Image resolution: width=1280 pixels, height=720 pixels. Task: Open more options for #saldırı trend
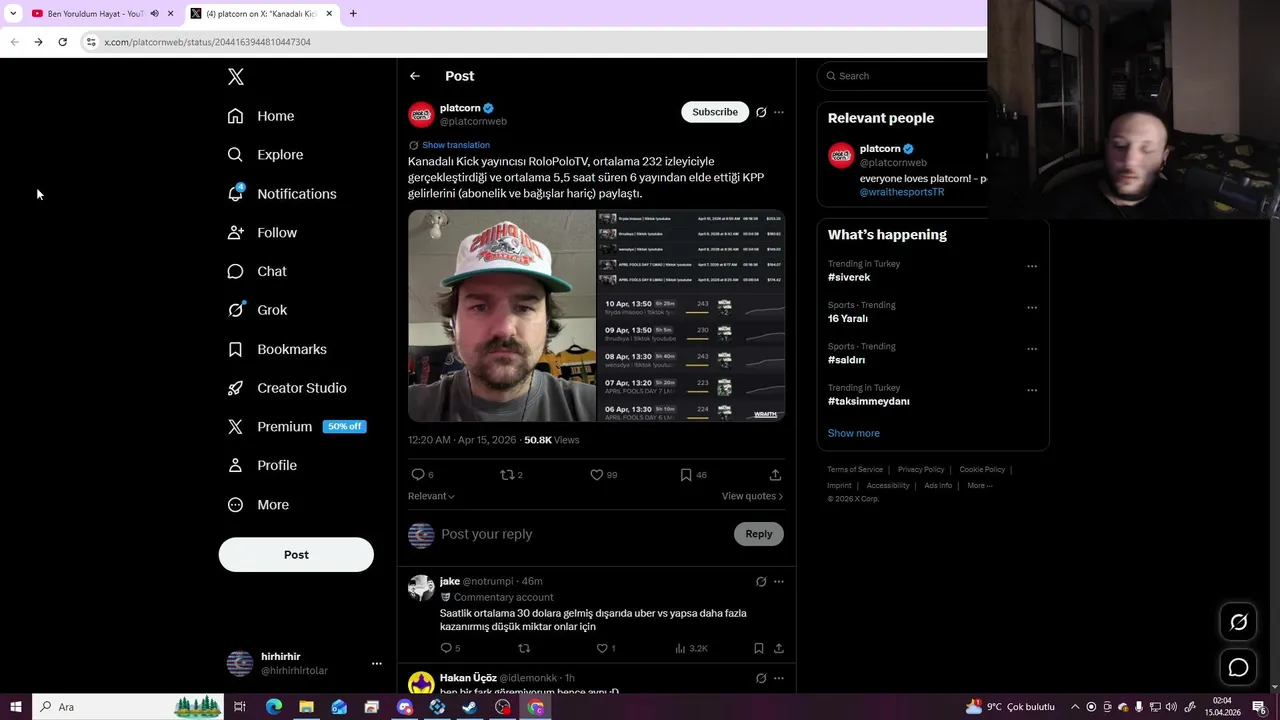tap(1032, 349)
